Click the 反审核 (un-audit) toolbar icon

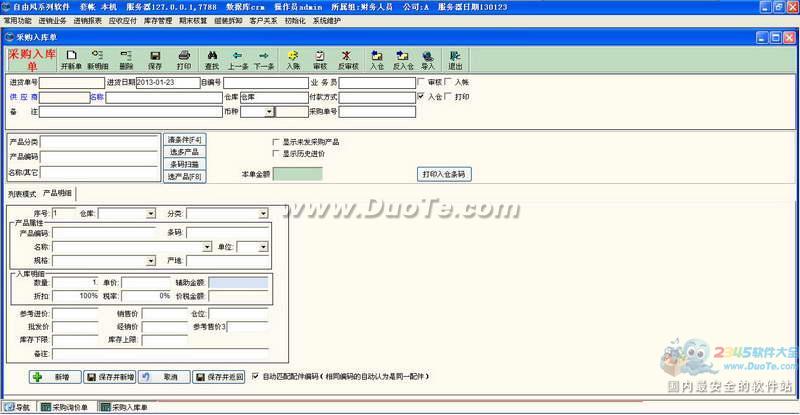pyautogui.click(x=346, y=60)
